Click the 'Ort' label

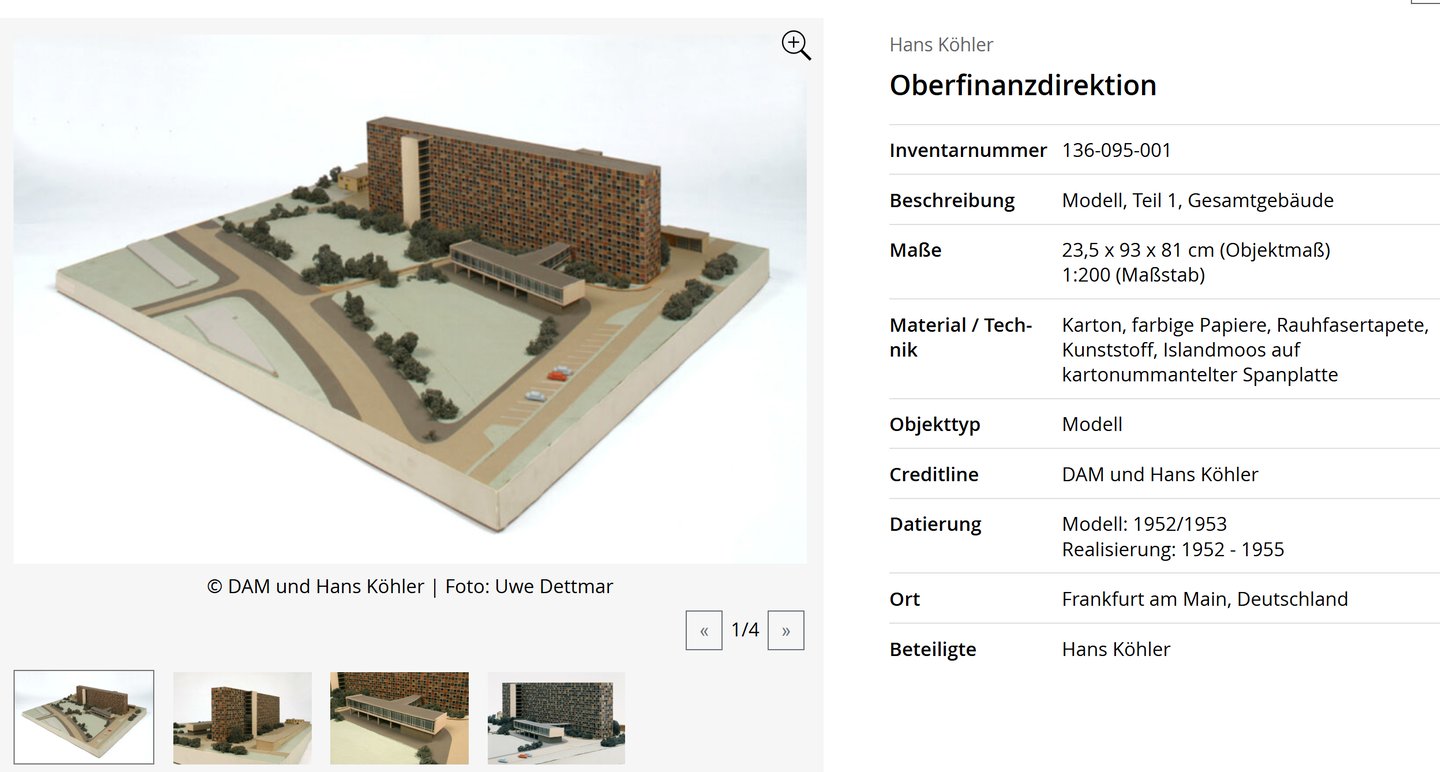[904, 599]
